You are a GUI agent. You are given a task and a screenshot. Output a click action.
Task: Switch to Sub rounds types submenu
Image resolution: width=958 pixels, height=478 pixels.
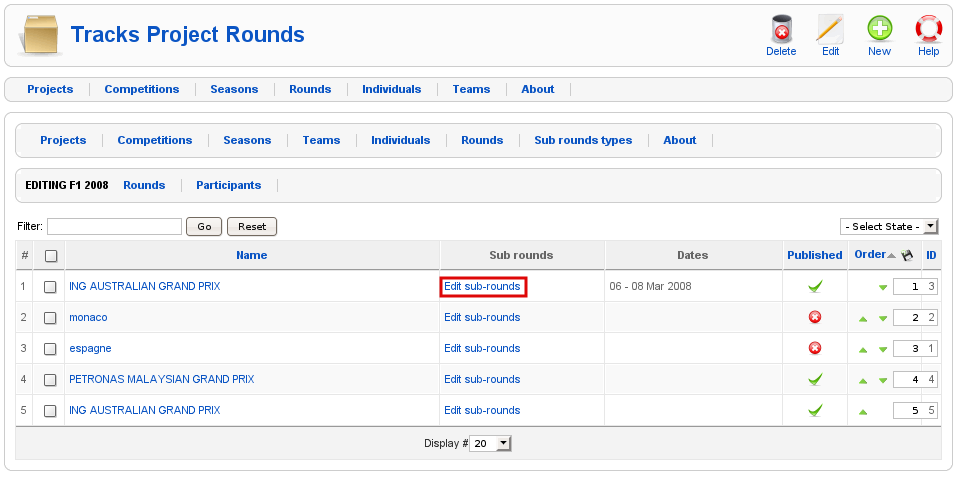tap(583, 140)
